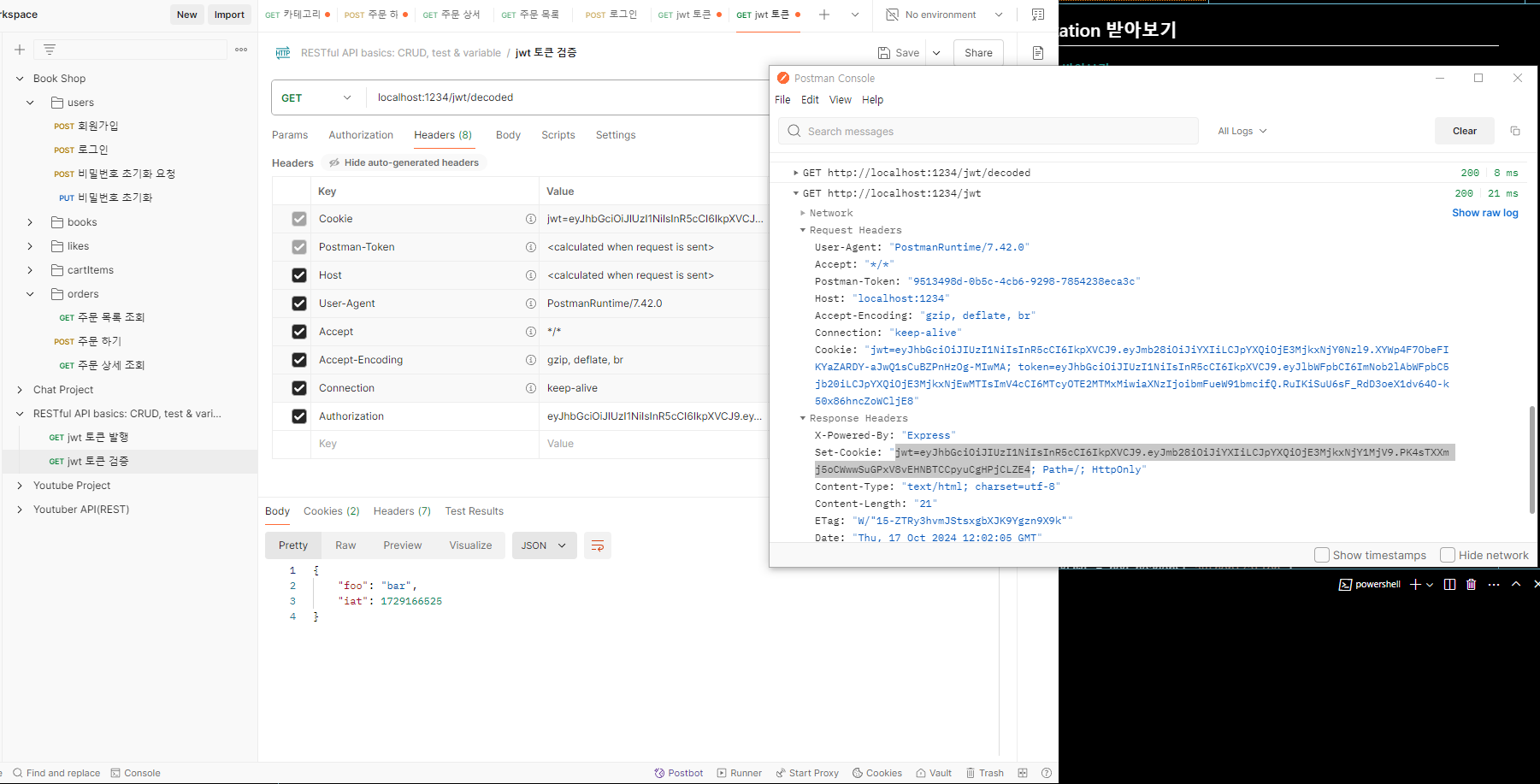Click the Import button
This screenshot has height=784, width=1540.
[229, 15]
